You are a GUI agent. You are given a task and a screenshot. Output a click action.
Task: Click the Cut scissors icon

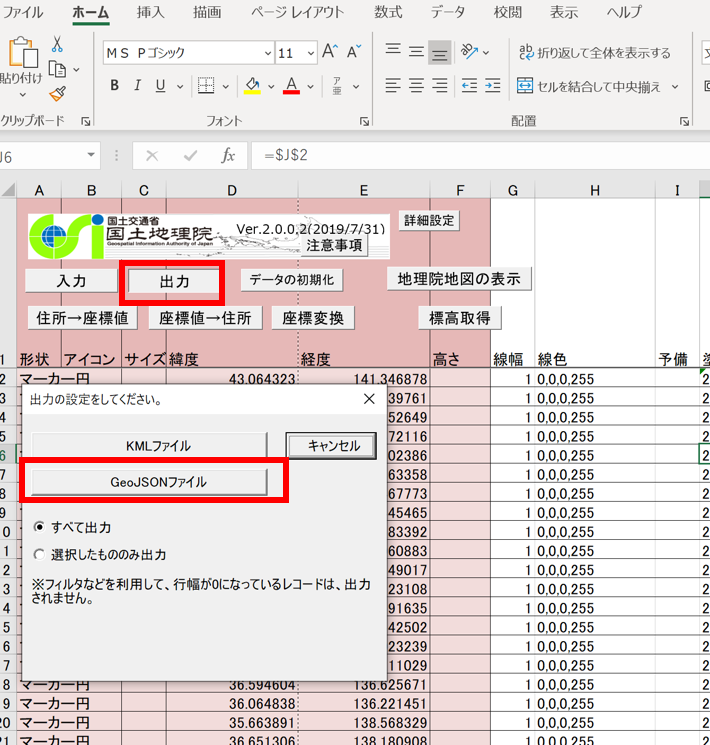tap(57, 44)
